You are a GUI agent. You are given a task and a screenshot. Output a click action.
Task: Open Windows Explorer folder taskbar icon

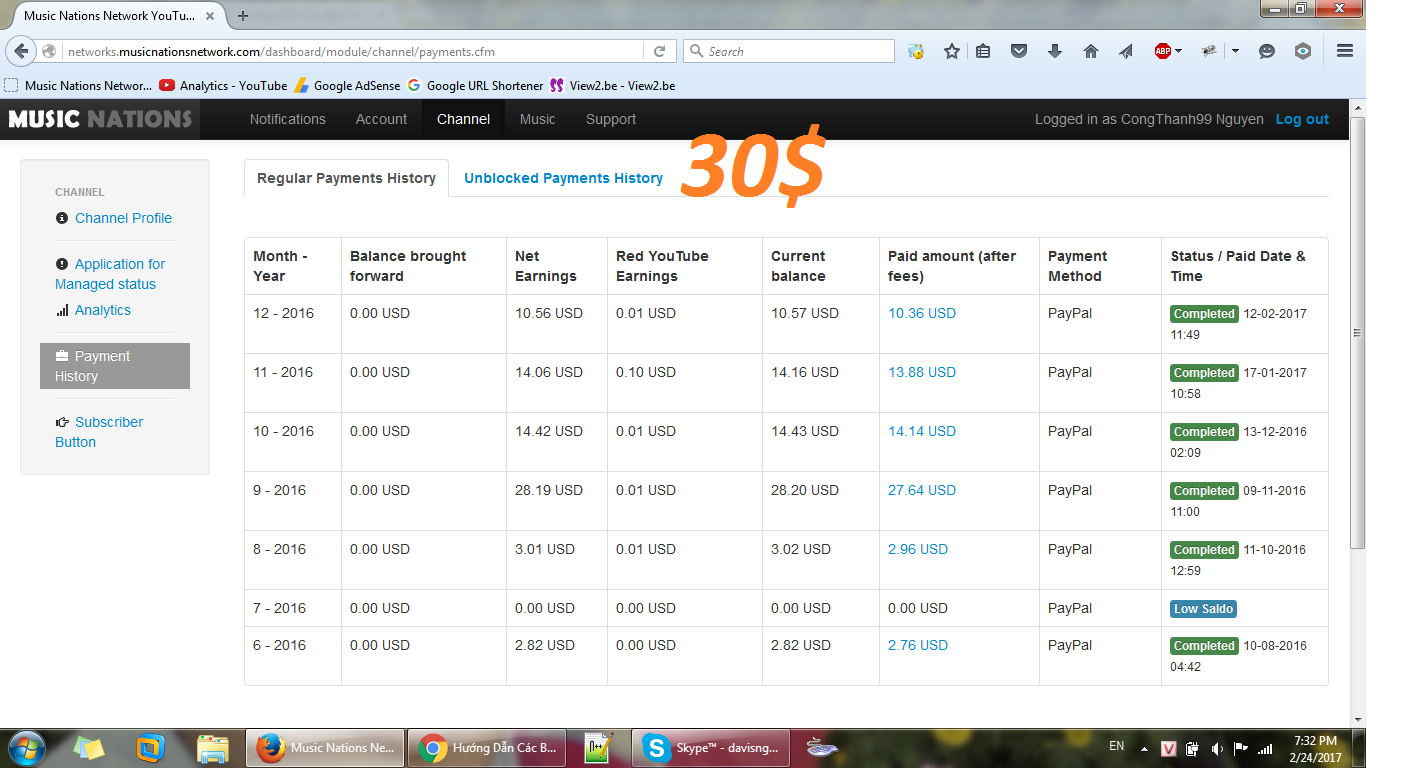point(214,748)
